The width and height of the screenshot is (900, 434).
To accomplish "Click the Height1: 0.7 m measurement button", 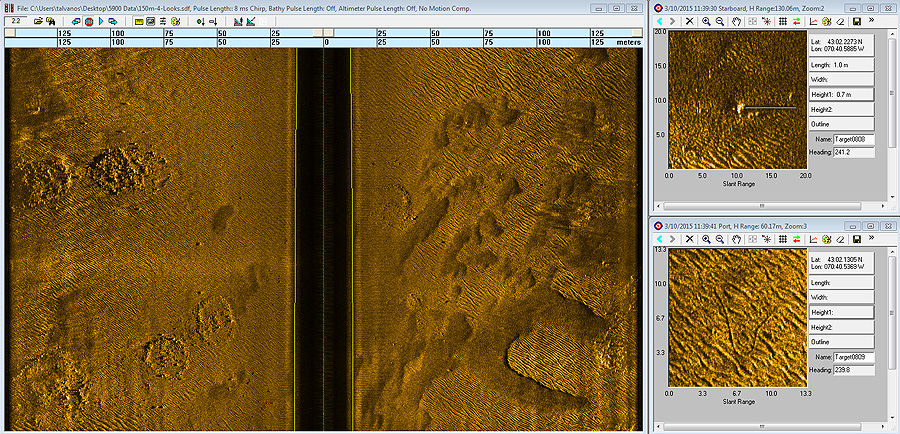I will pos(842,94).
